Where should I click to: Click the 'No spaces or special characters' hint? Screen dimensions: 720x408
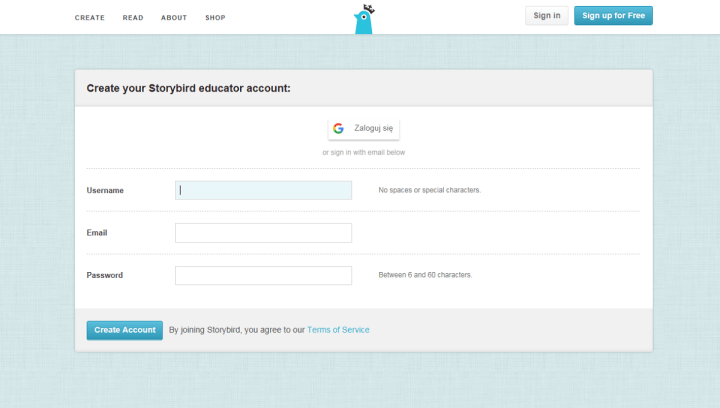click(429, 190)
